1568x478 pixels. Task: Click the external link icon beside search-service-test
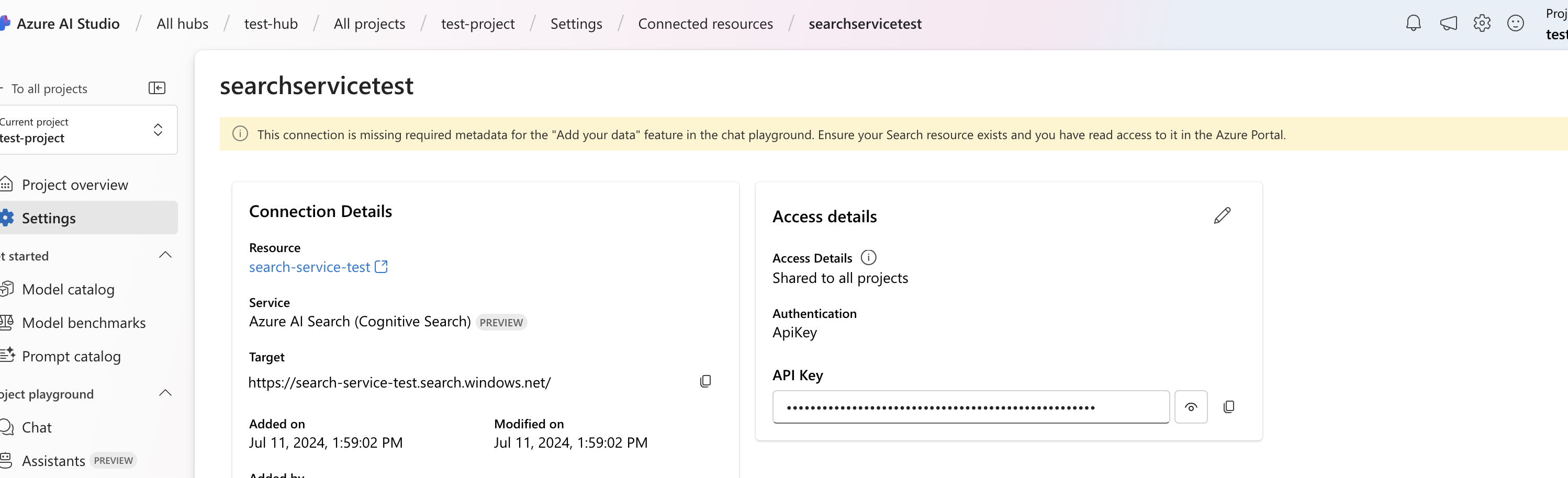[381, 266]
